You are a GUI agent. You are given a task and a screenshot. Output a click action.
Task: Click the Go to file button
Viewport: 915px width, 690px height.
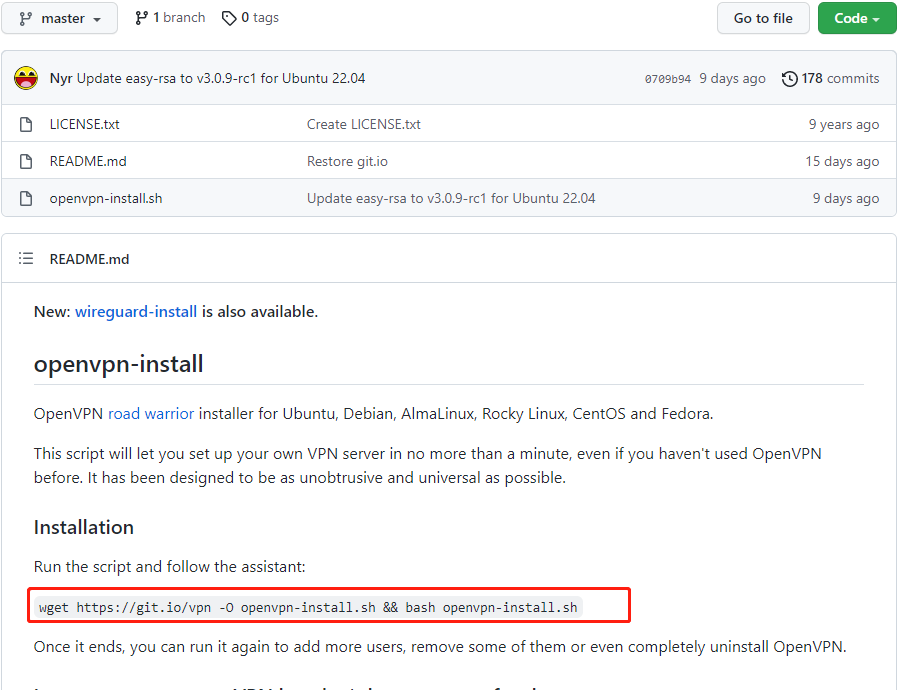pos(762,18)
